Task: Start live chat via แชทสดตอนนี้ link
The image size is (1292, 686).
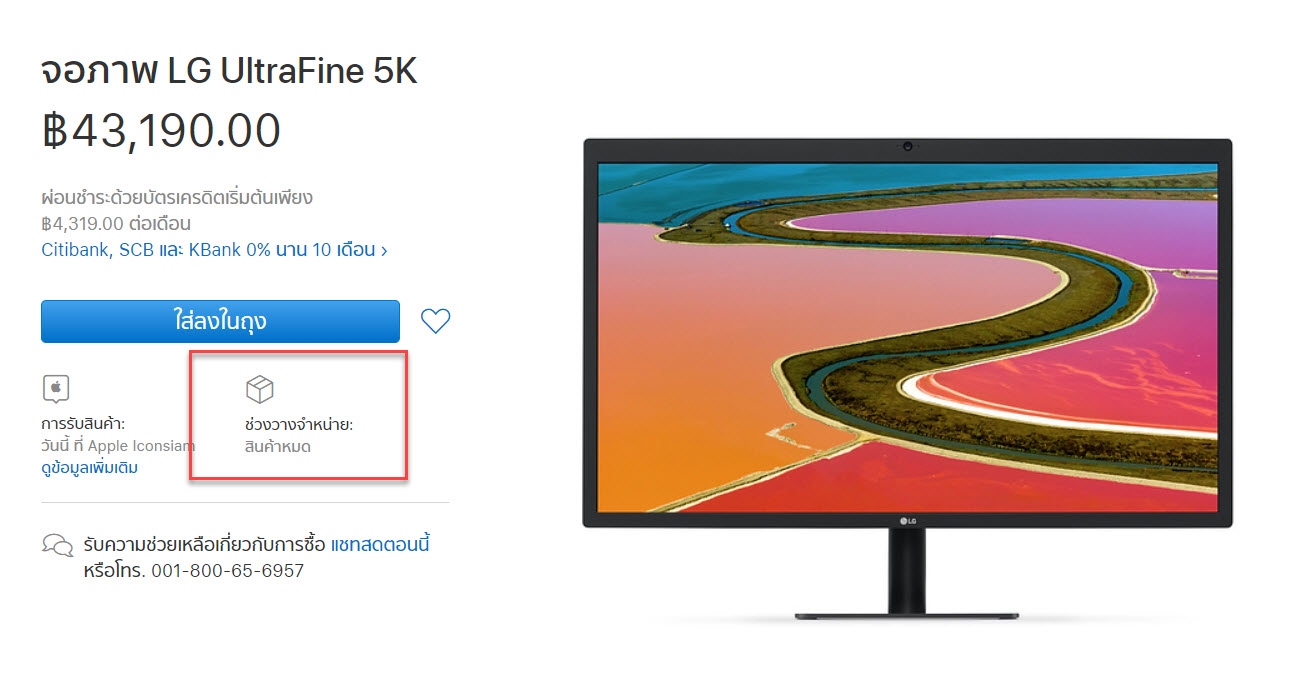Action: click(x=380, y=545)
